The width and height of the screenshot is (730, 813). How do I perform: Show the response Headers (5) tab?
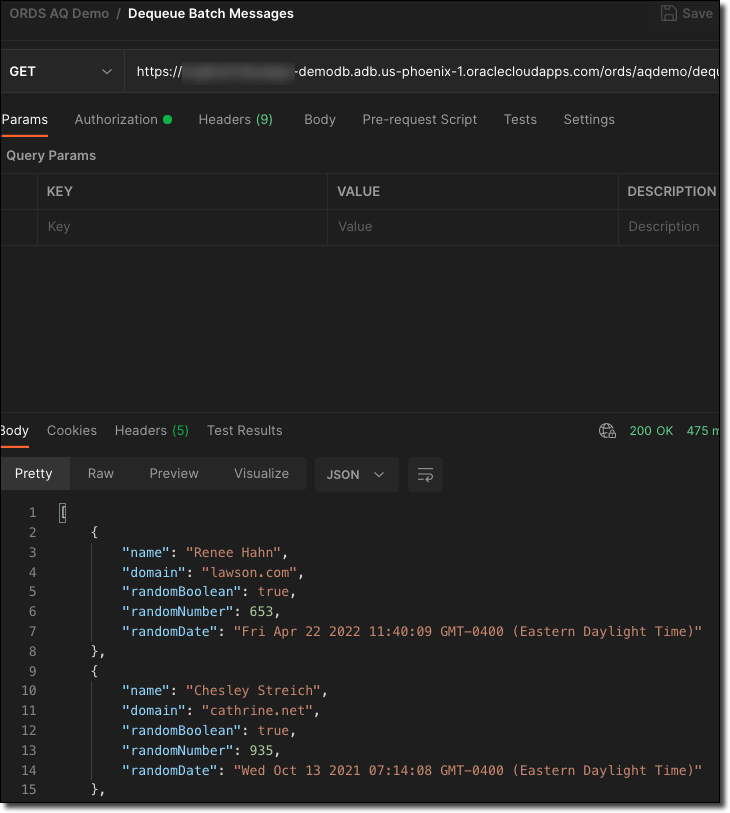(151, 431)
